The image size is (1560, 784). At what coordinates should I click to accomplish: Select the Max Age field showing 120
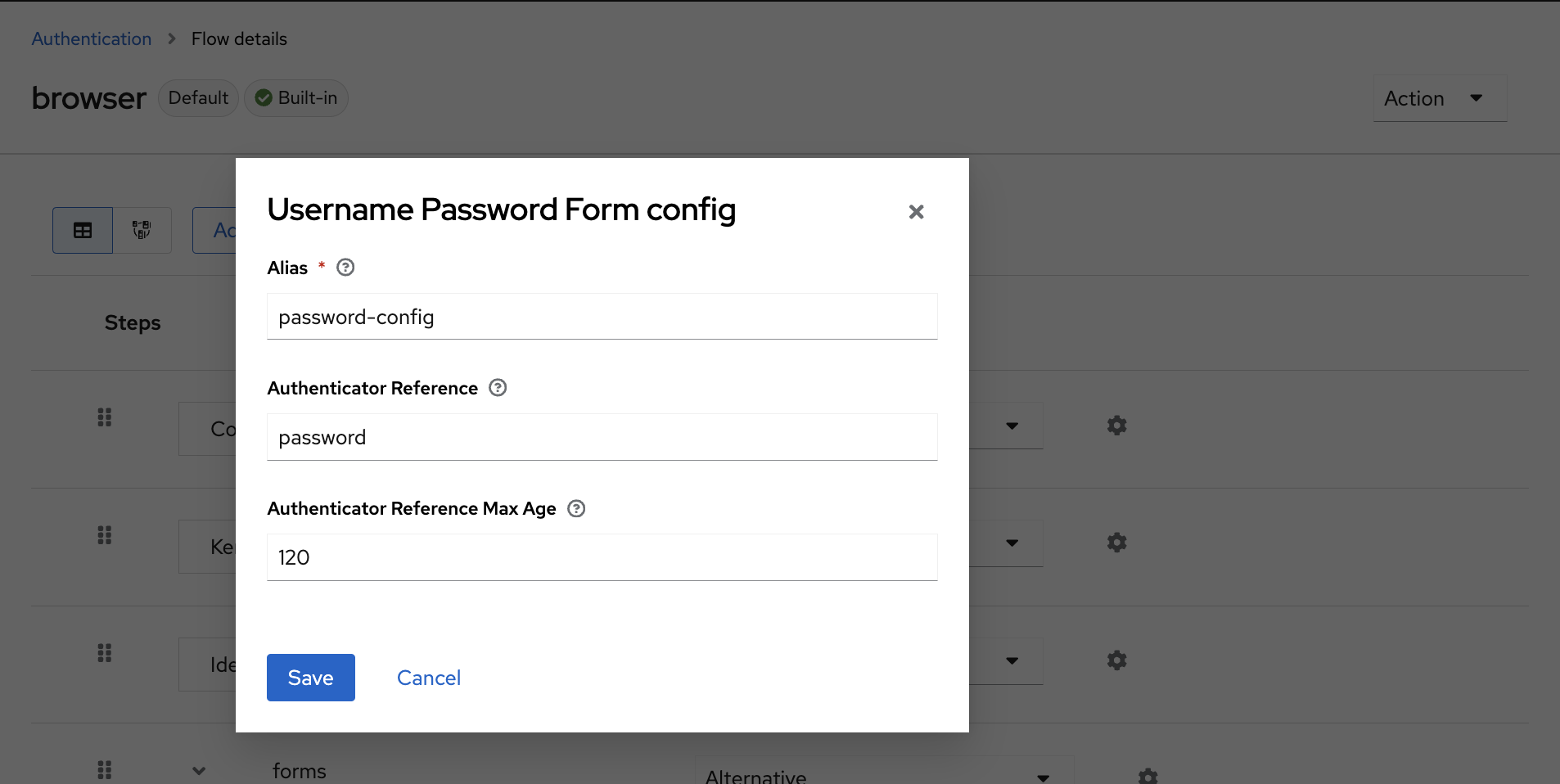point(602,557)
